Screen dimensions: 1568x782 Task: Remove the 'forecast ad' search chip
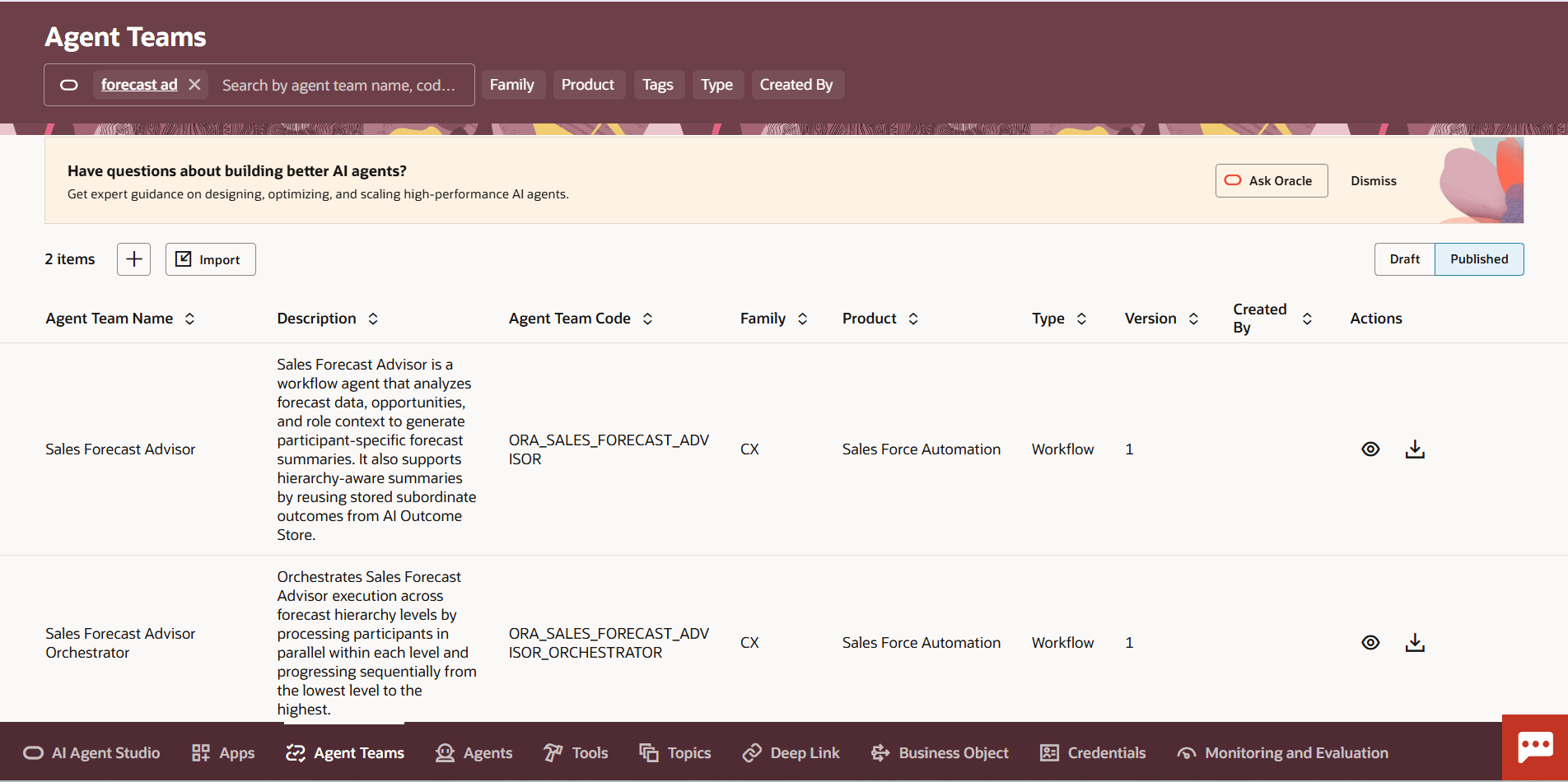click(194, 85)
